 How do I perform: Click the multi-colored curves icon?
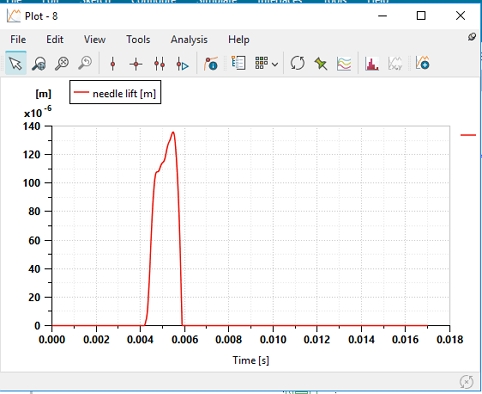344,63
